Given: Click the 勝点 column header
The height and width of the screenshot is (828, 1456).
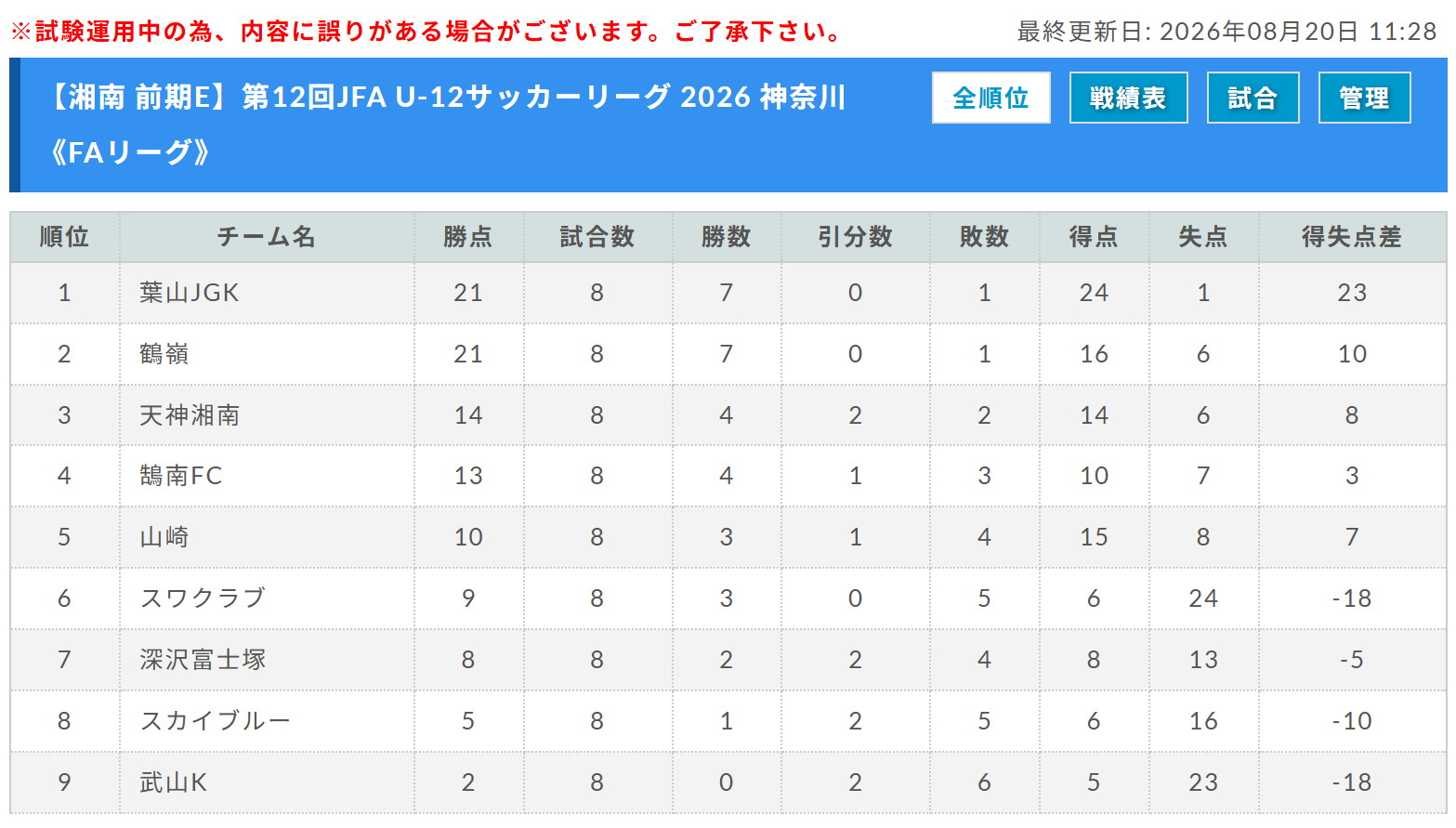Looking at the screenshot, I should click(468, 237).
